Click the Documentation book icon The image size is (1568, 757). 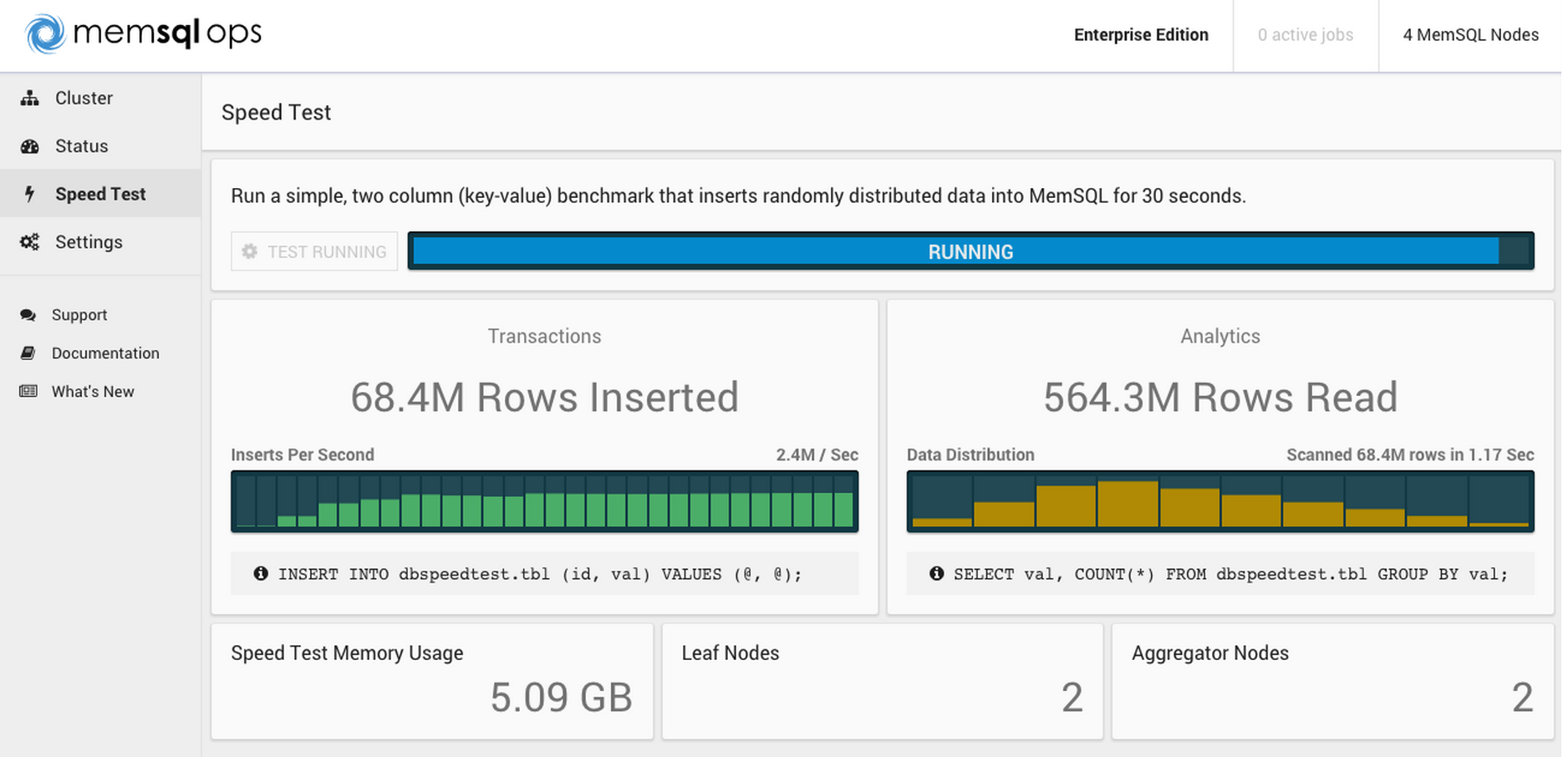[x=28, y=353]
